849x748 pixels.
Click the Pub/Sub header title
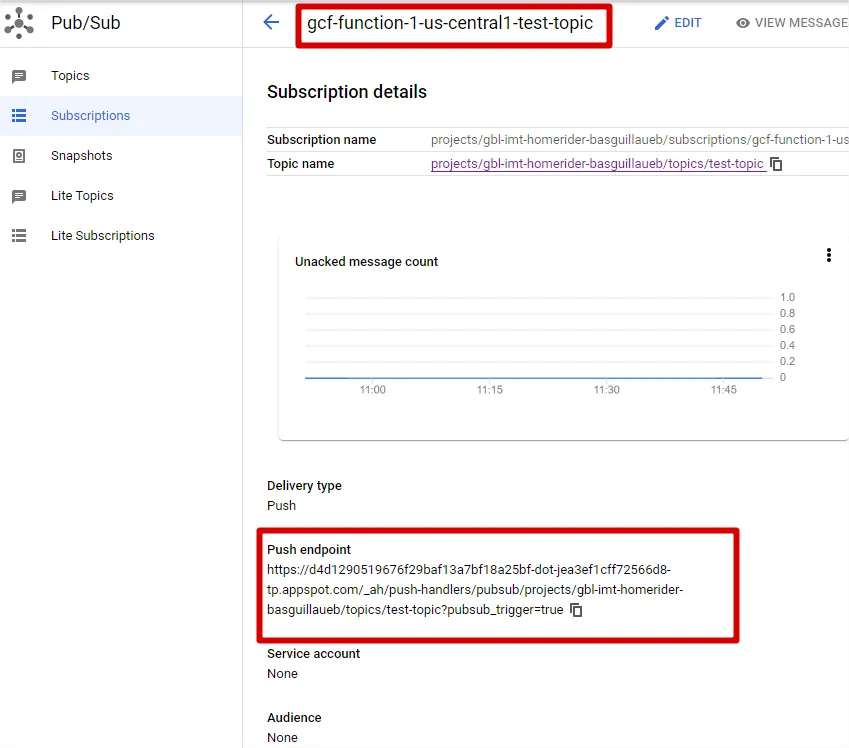pyautogui.click(x=86, y=23)
